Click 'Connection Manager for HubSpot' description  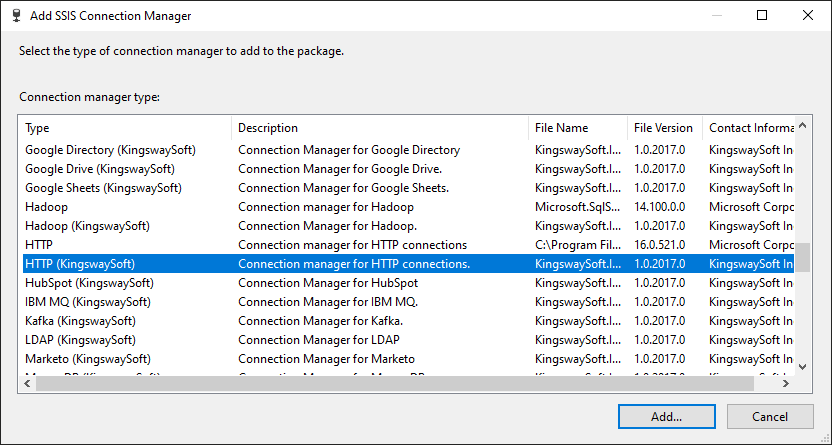click(328, 283)
